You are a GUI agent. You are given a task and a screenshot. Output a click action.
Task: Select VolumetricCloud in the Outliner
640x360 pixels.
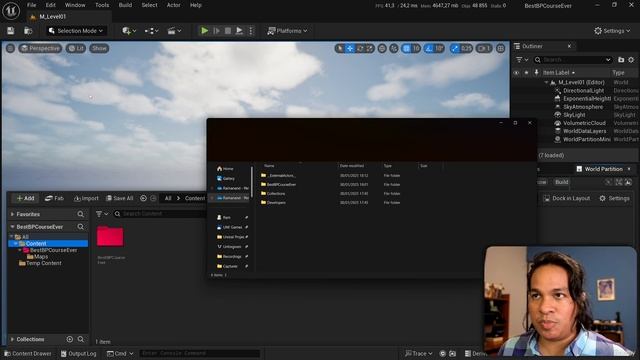[584, 123]
